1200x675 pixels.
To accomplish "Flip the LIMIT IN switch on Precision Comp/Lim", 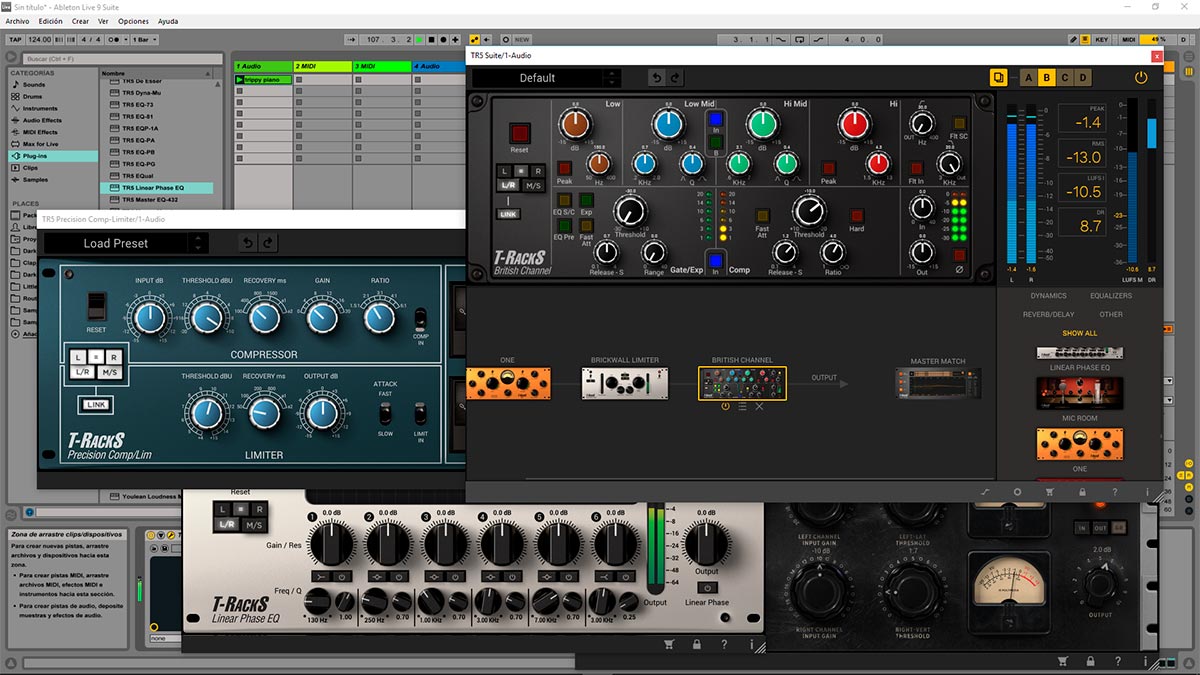I will tap(420, 413).
